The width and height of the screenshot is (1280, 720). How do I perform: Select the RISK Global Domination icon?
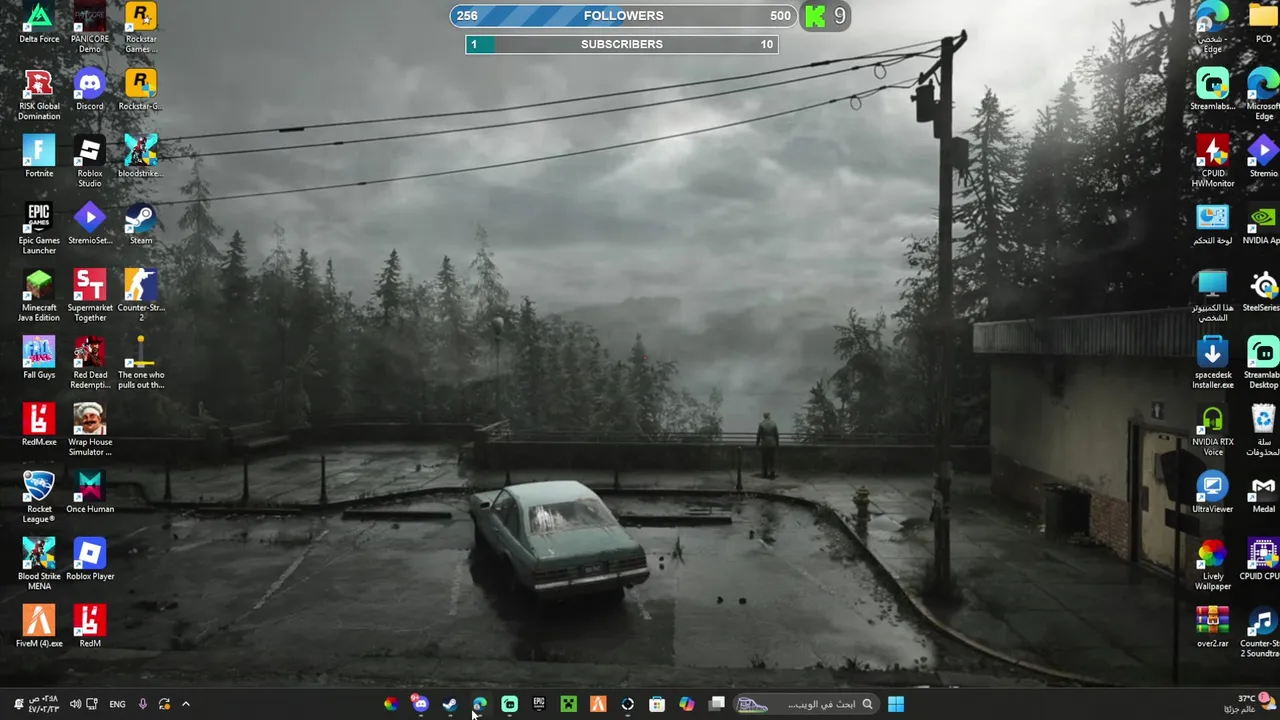click(39, 95)
